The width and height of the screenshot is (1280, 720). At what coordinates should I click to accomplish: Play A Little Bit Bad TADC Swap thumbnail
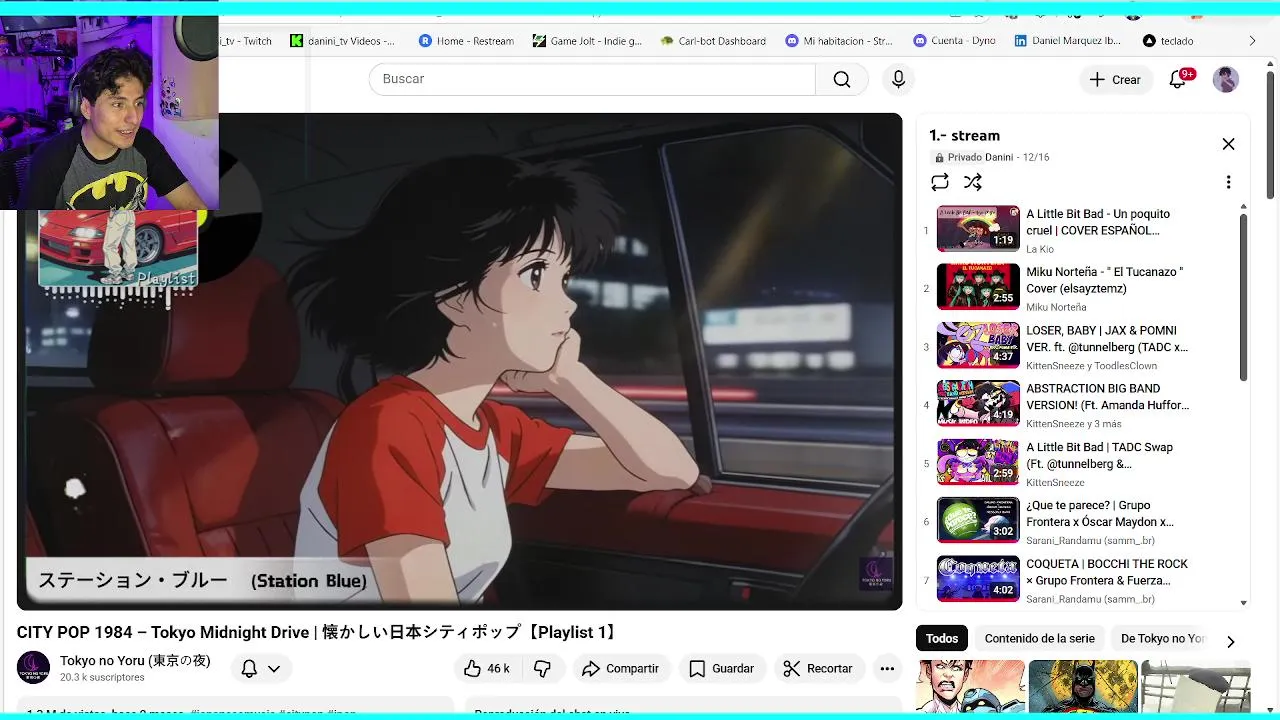tap(978, 462)
